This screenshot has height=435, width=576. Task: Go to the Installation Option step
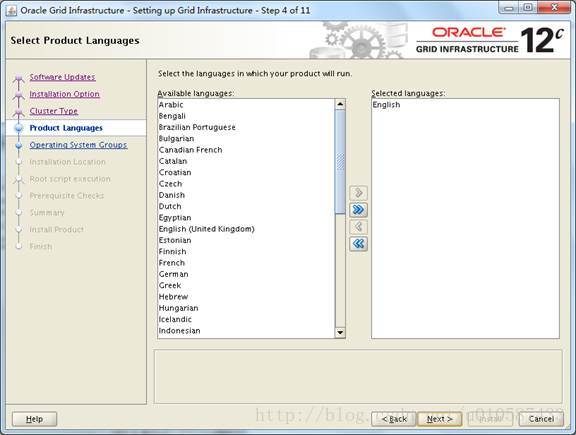tap(64, 94)
